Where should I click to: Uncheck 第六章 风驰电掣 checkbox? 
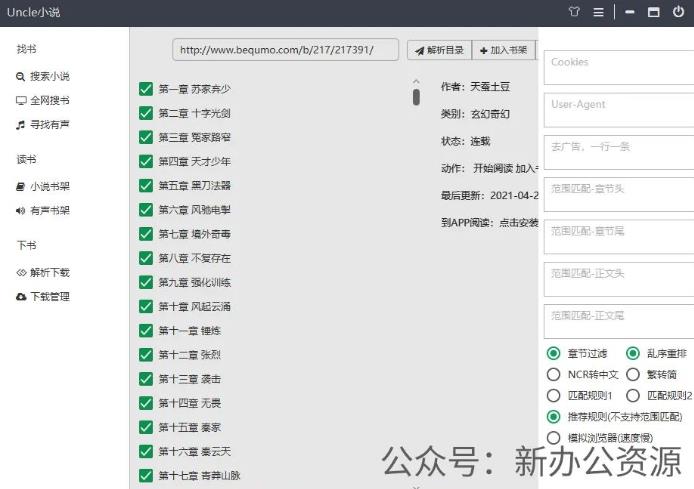point(146,210)
